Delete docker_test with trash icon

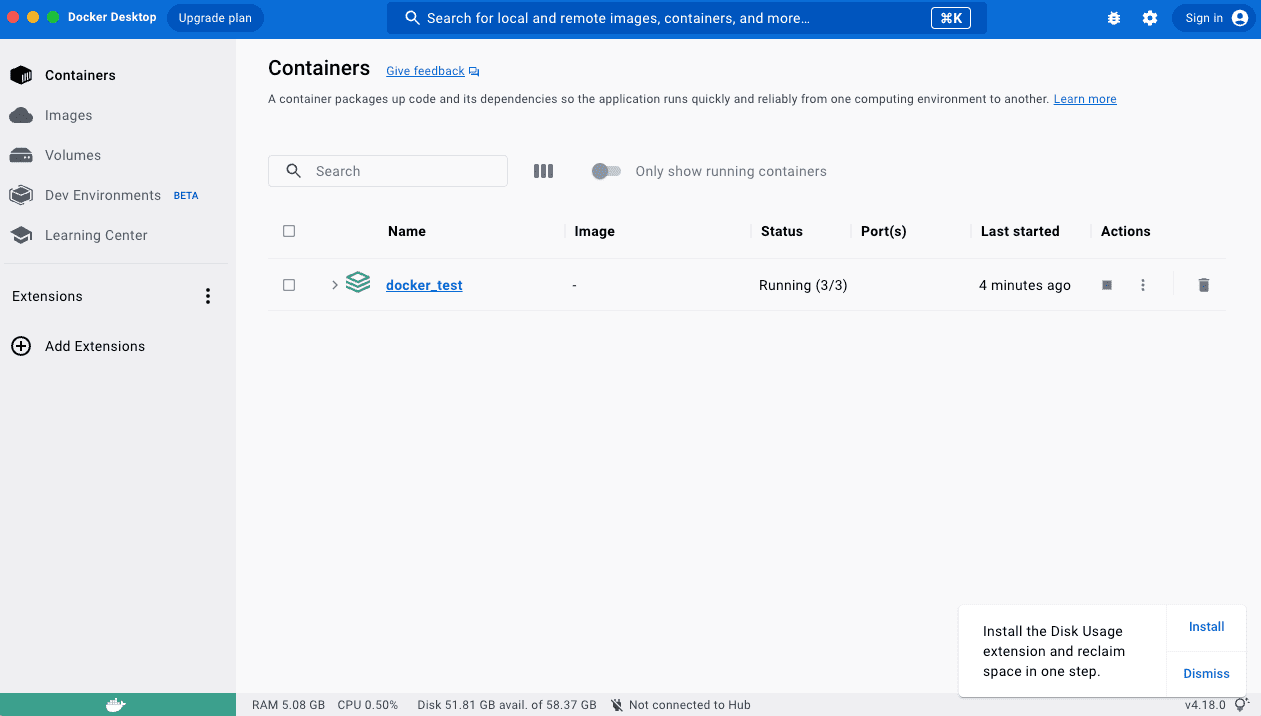point(1204,285)
